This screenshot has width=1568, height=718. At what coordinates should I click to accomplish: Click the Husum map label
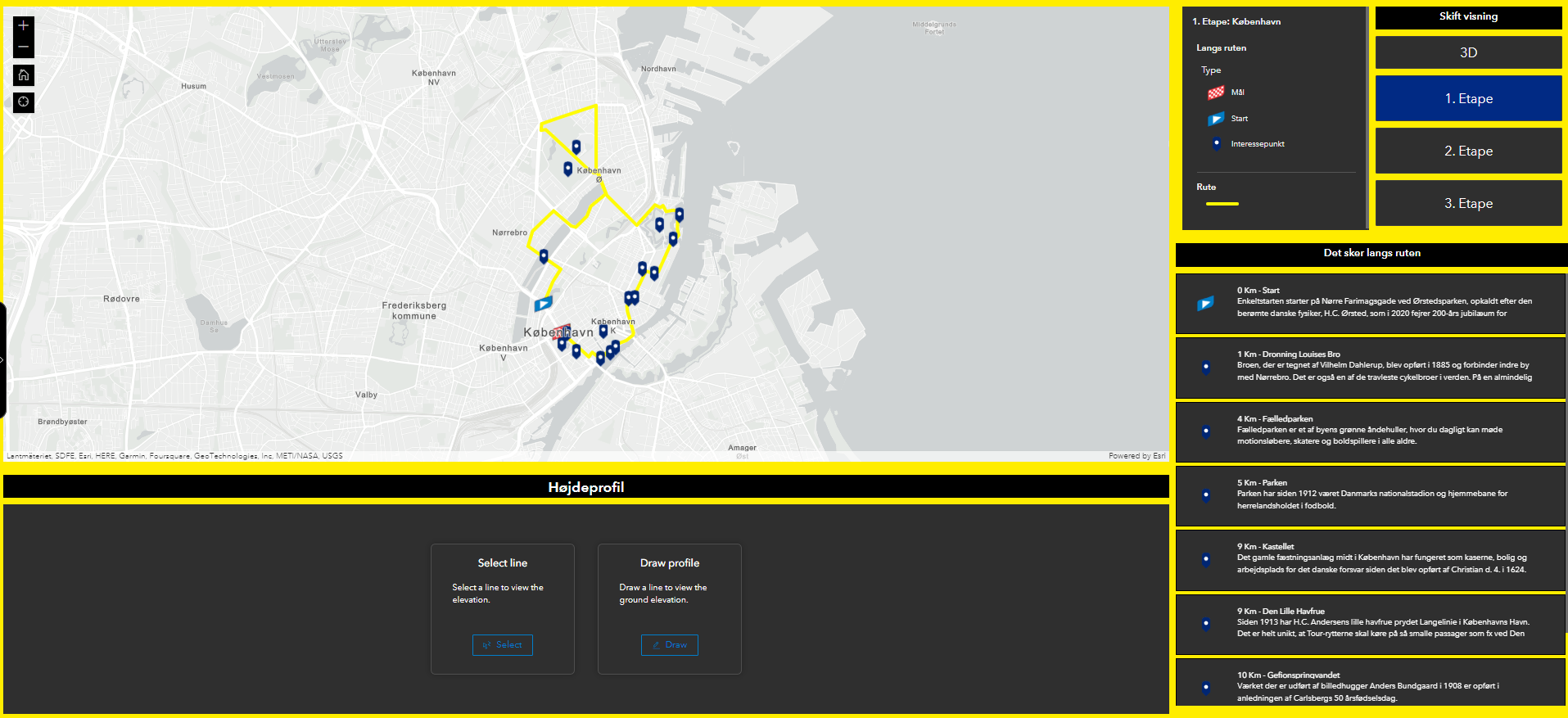click(194, 86)
